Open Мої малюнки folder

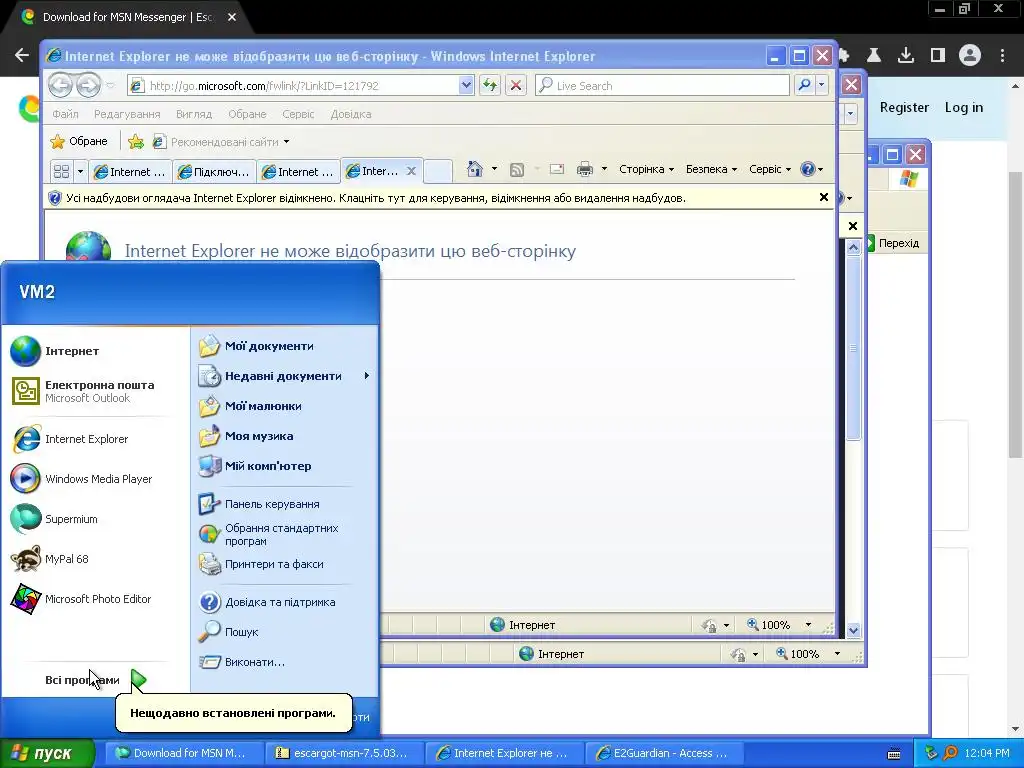(250, 406)
